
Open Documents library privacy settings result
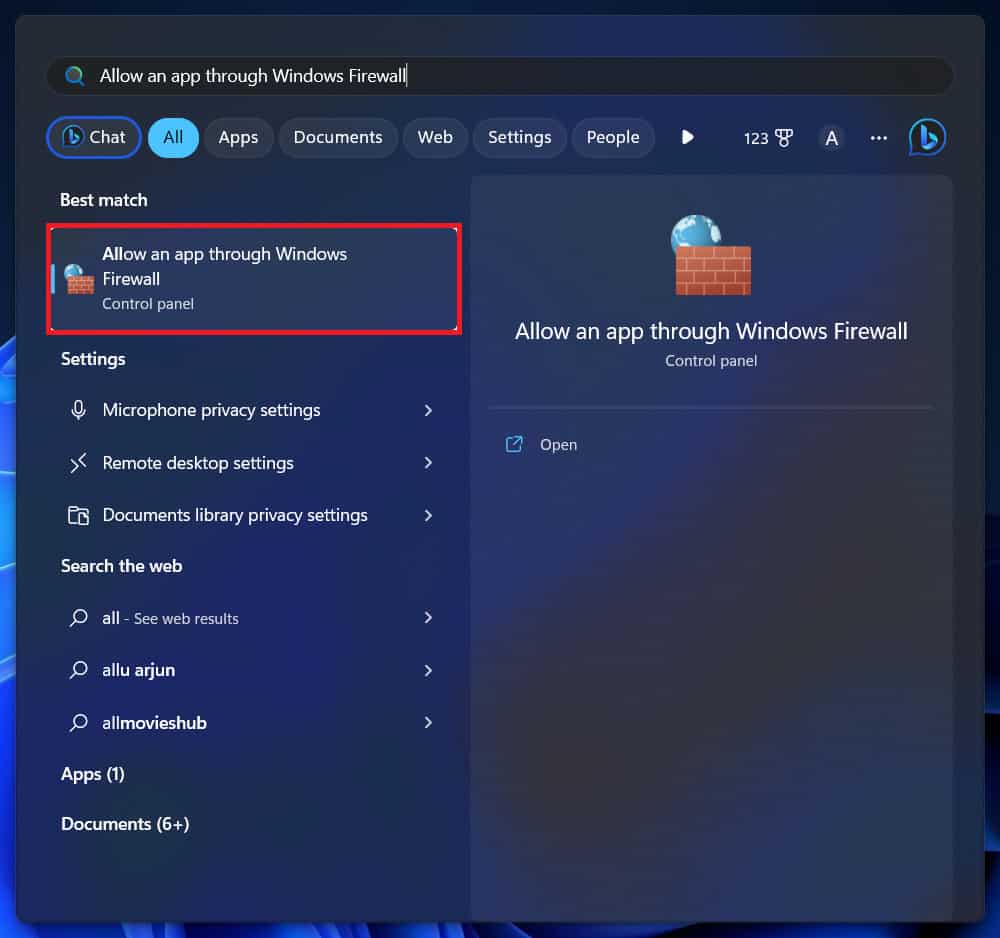tap(254, 515)
